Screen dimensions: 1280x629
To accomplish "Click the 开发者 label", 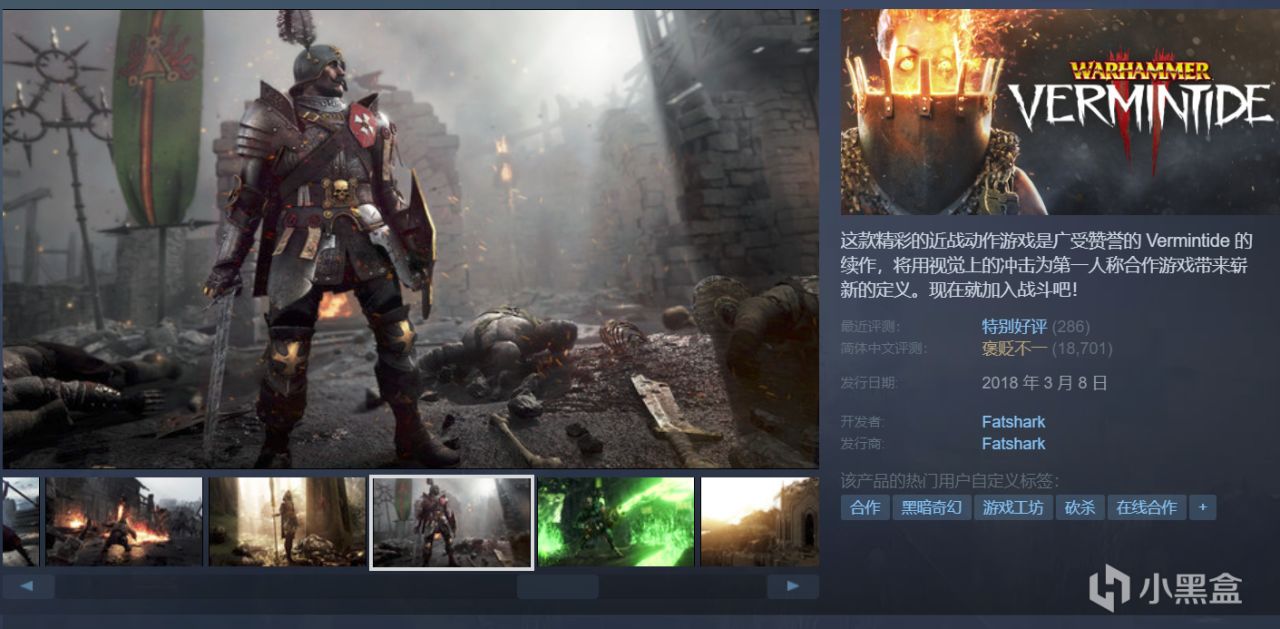I will (x=863, y=422).
